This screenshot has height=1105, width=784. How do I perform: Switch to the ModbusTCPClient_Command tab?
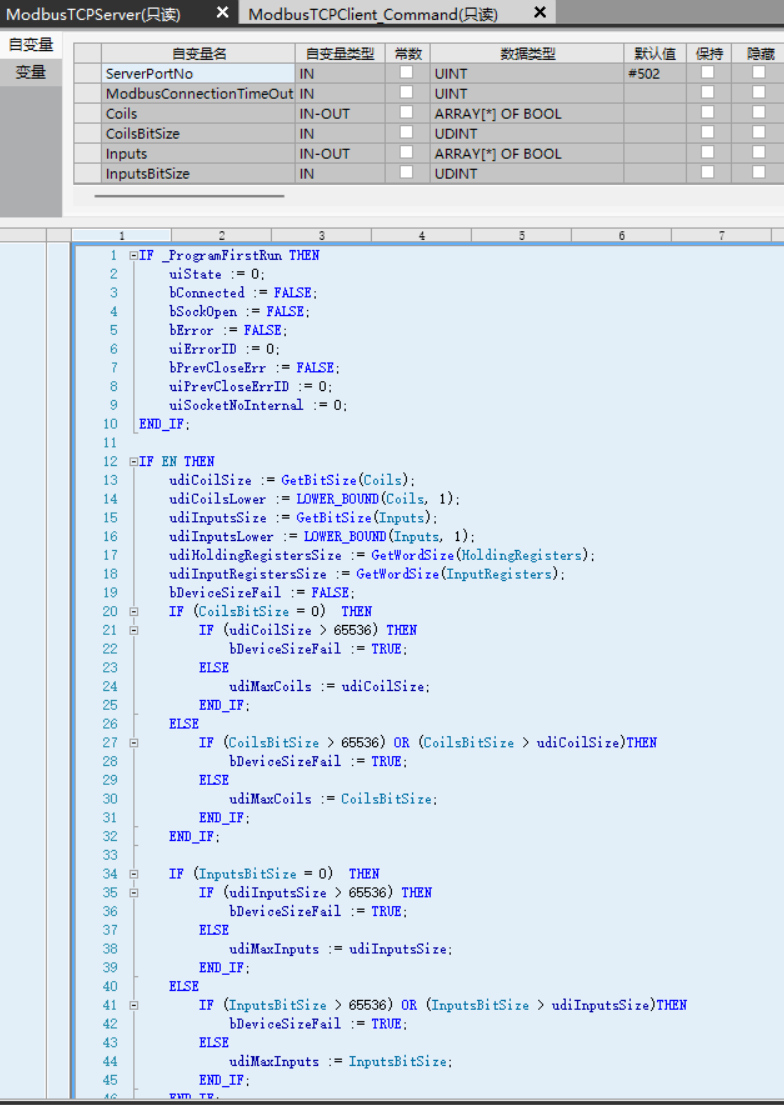point(372,13)
